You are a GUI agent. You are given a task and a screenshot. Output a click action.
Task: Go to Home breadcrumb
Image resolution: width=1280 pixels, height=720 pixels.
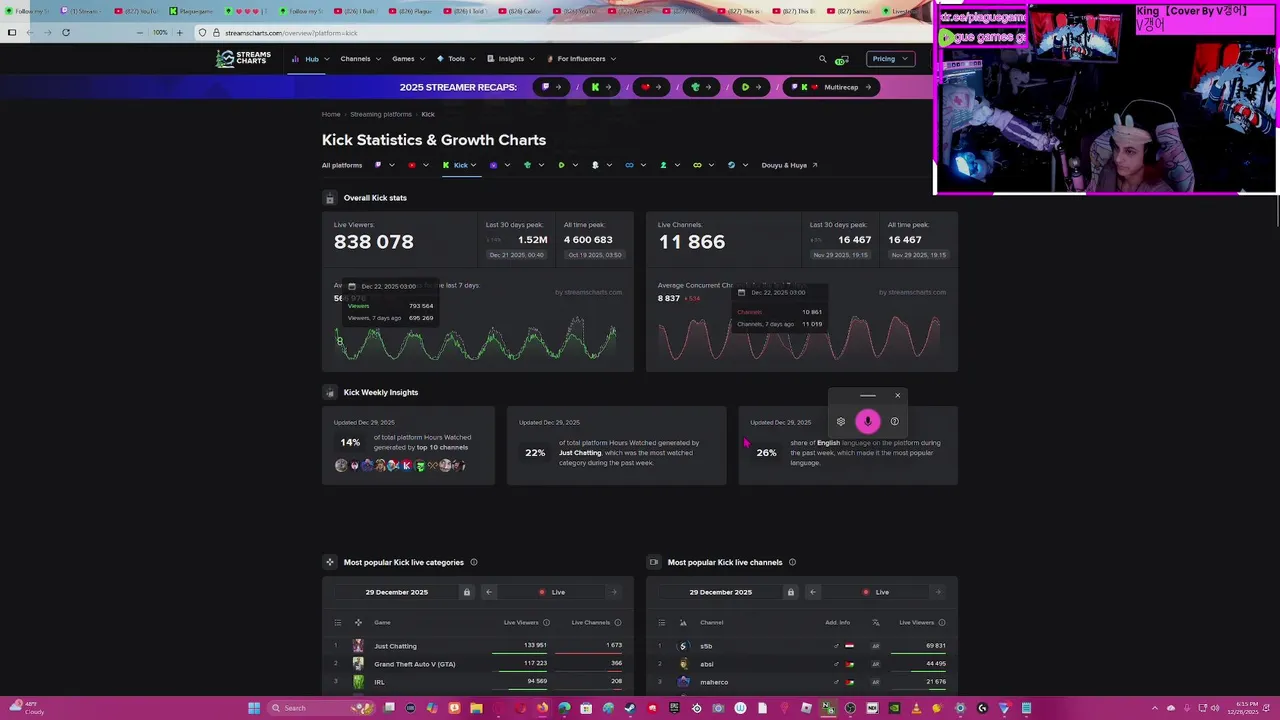tap(331, 114)
